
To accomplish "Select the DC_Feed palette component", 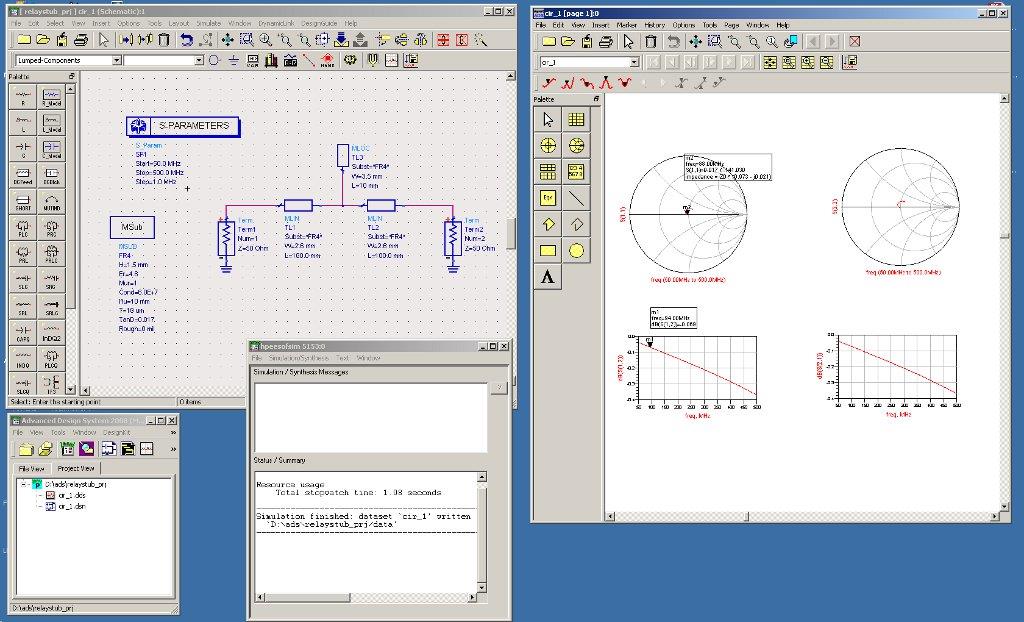I will pos(23,176).
